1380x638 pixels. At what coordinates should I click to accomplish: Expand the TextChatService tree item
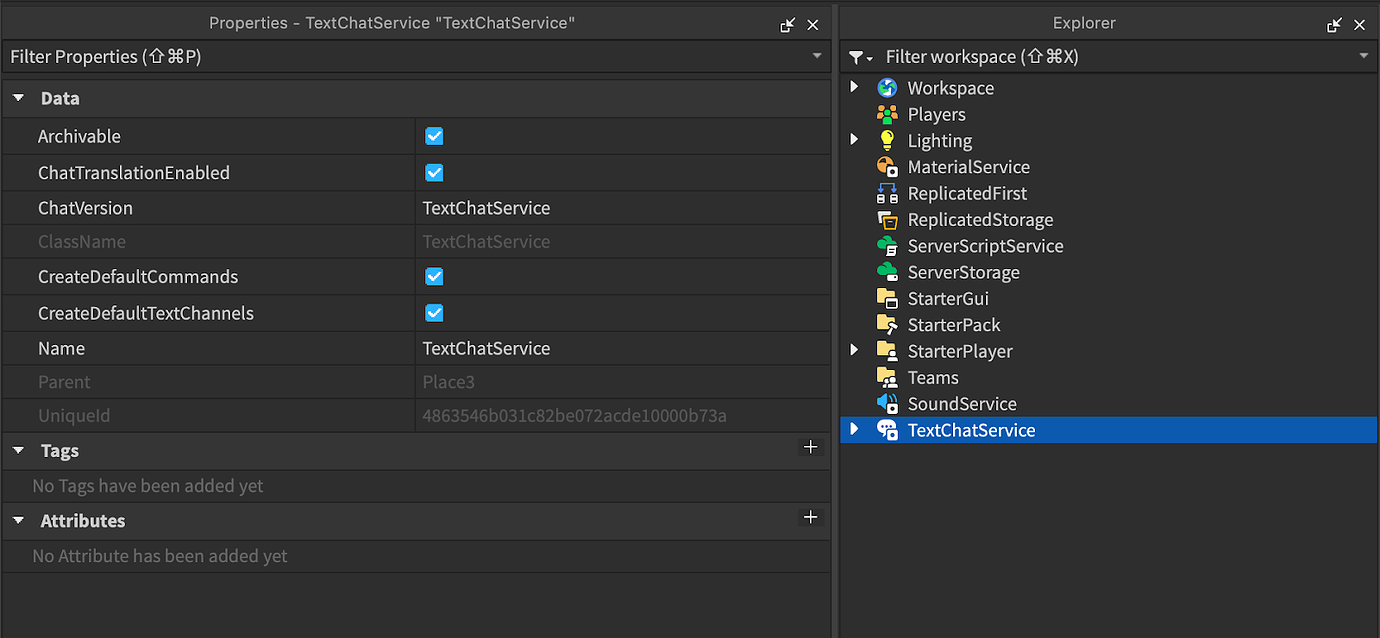tap(853, 430)
